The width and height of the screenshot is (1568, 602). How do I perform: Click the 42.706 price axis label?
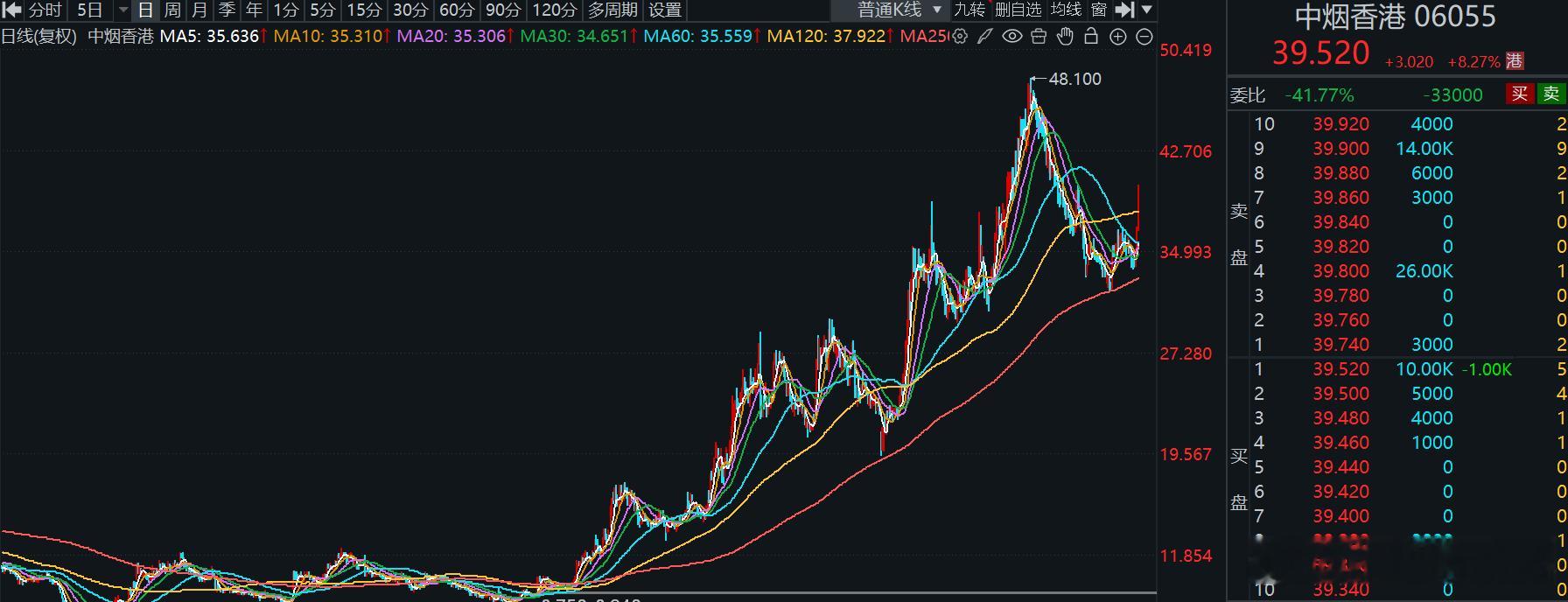[x=1186, y=151]
